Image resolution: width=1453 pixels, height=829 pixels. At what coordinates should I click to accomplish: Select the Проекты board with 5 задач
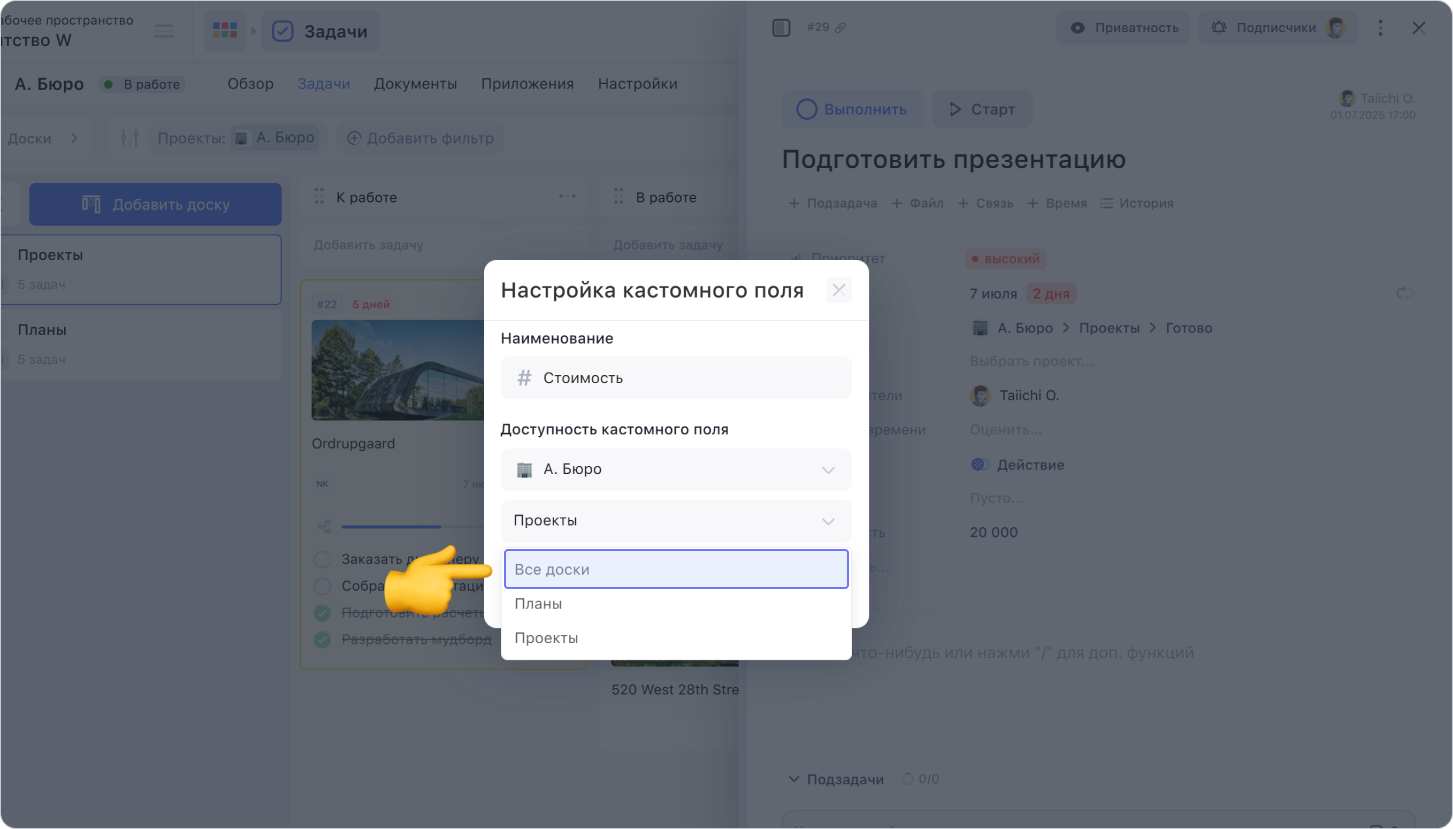pyautogui.click(x=140, y=269)
